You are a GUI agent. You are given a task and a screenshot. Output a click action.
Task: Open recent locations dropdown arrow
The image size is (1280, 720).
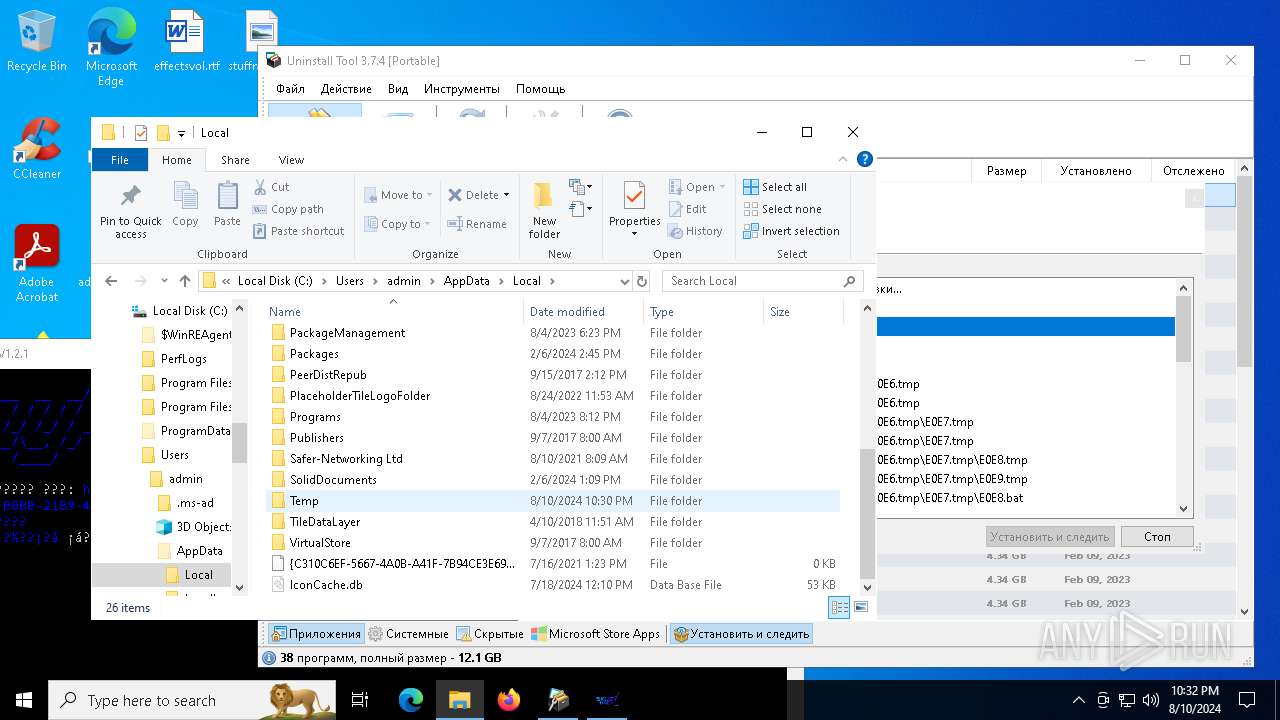165,281
